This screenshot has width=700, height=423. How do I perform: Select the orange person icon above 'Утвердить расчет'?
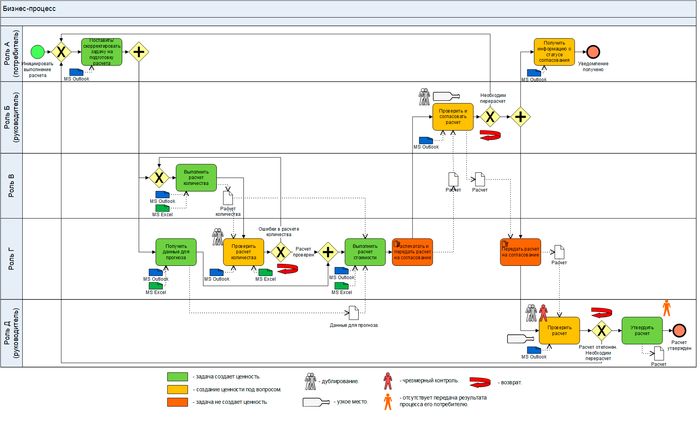click(666, 307)
